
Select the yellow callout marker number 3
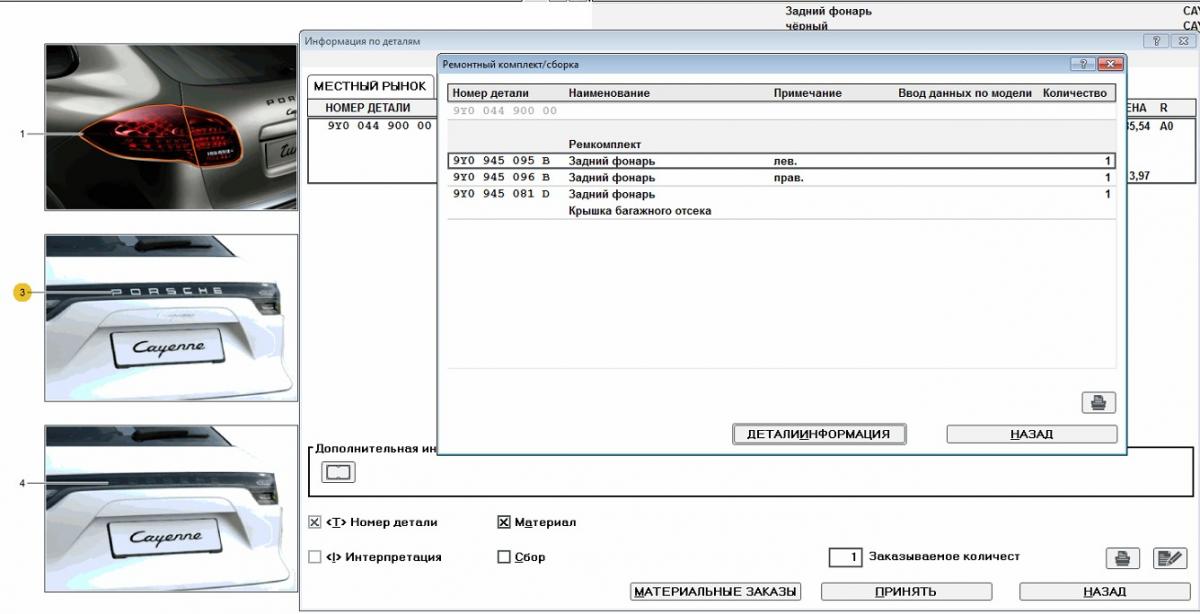click(21, 292)
